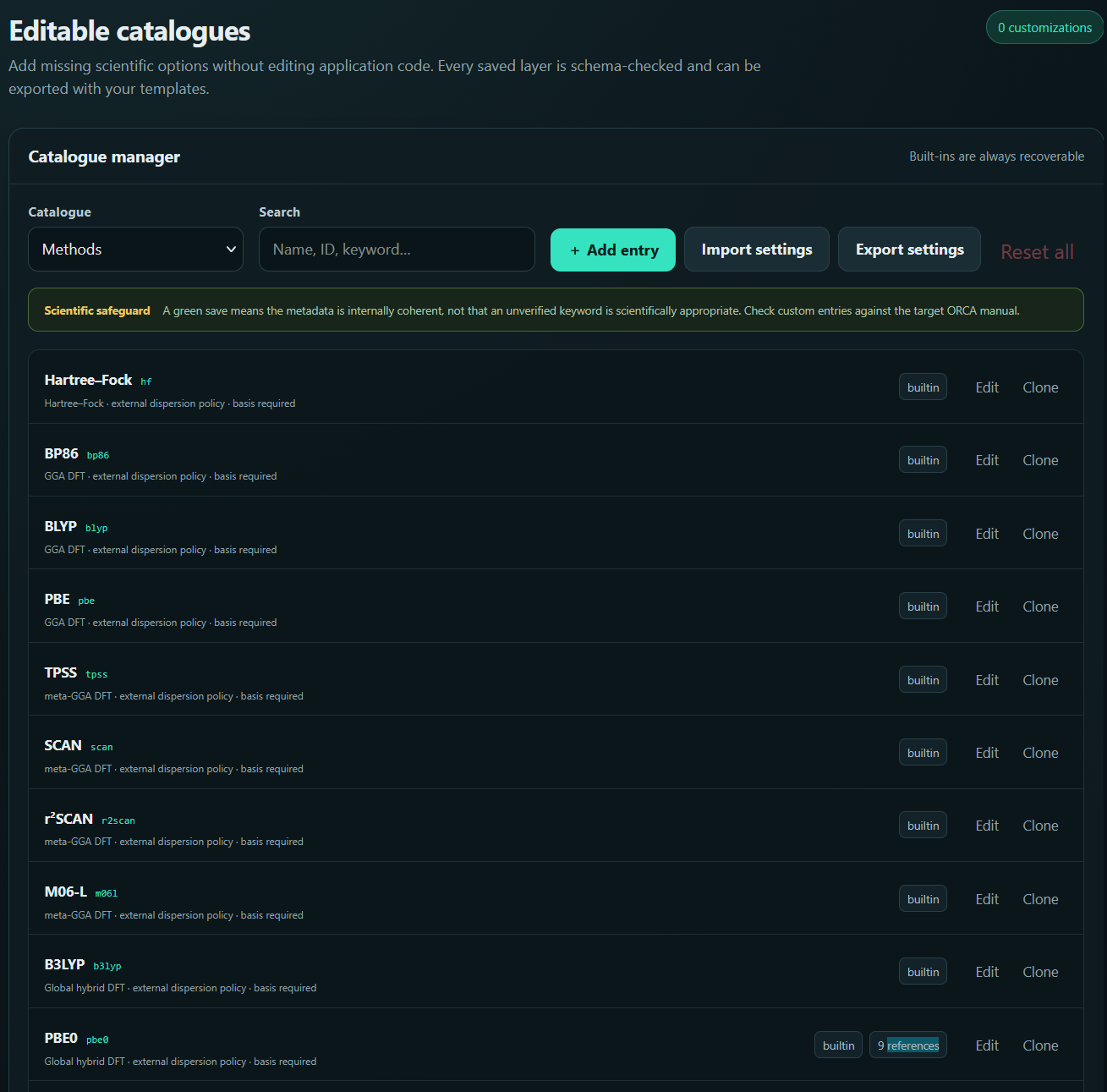Edit the Hartree–Fock entry
This screenshot has width=1107, height=1092.
(987, 387)
